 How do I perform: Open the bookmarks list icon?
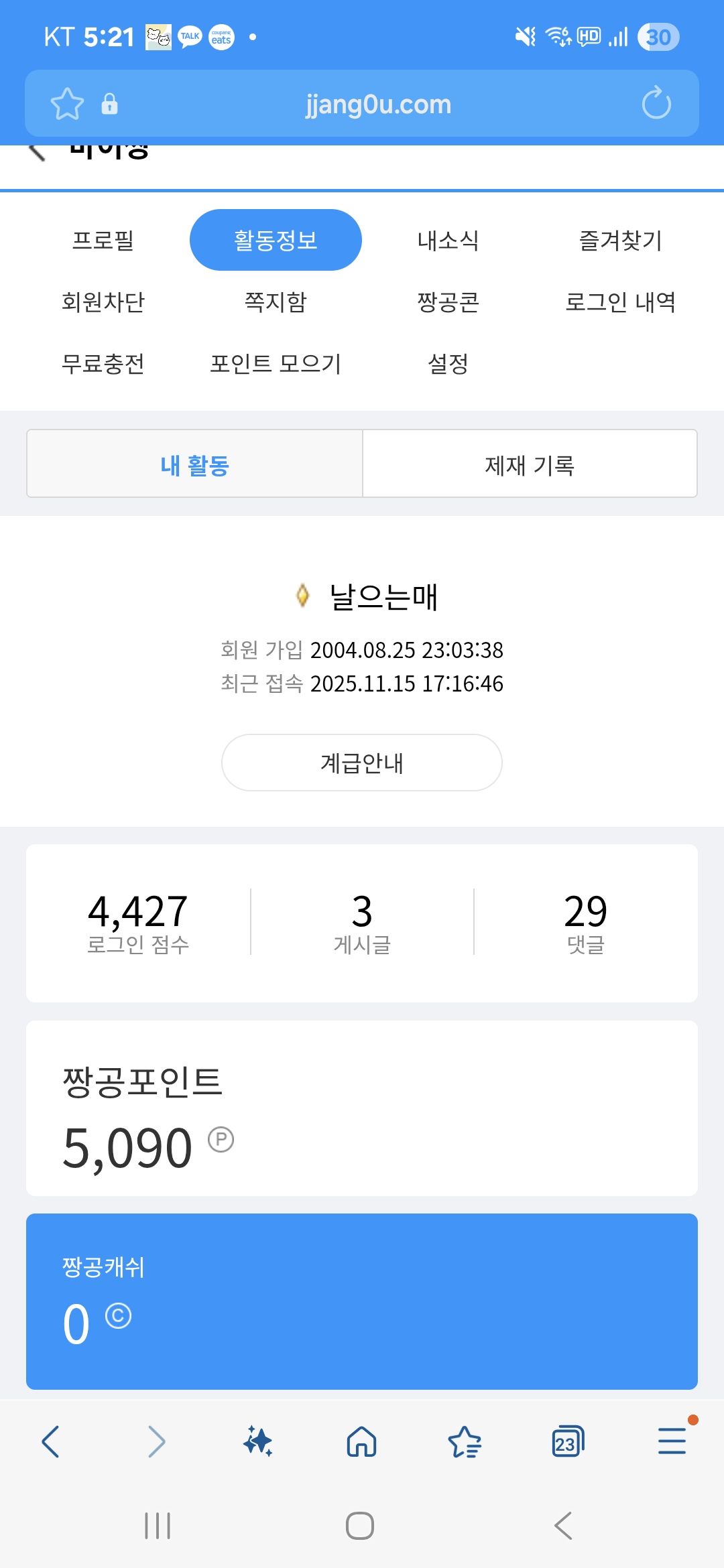(465, 1441)
